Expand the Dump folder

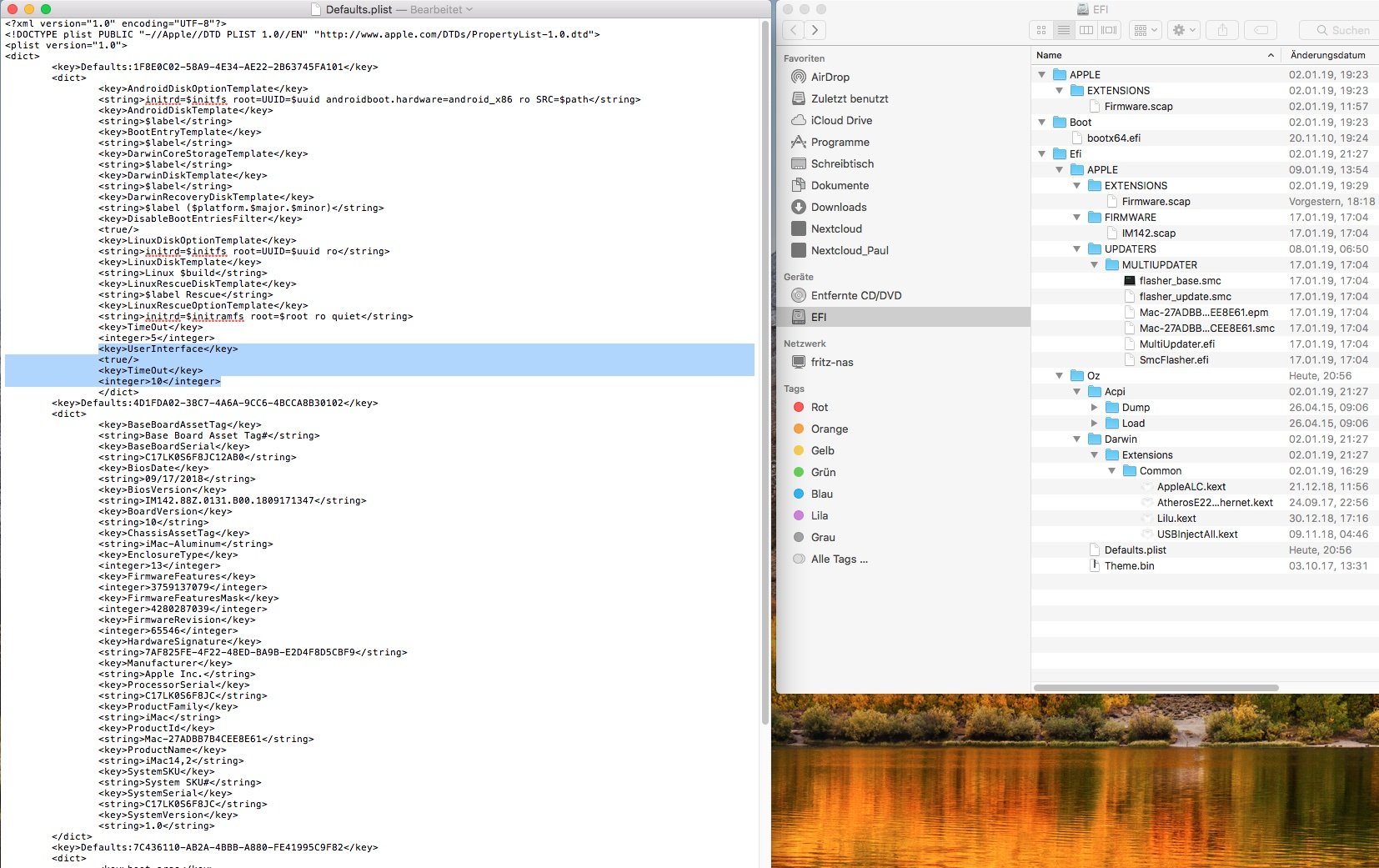[x=1095, y=408]
